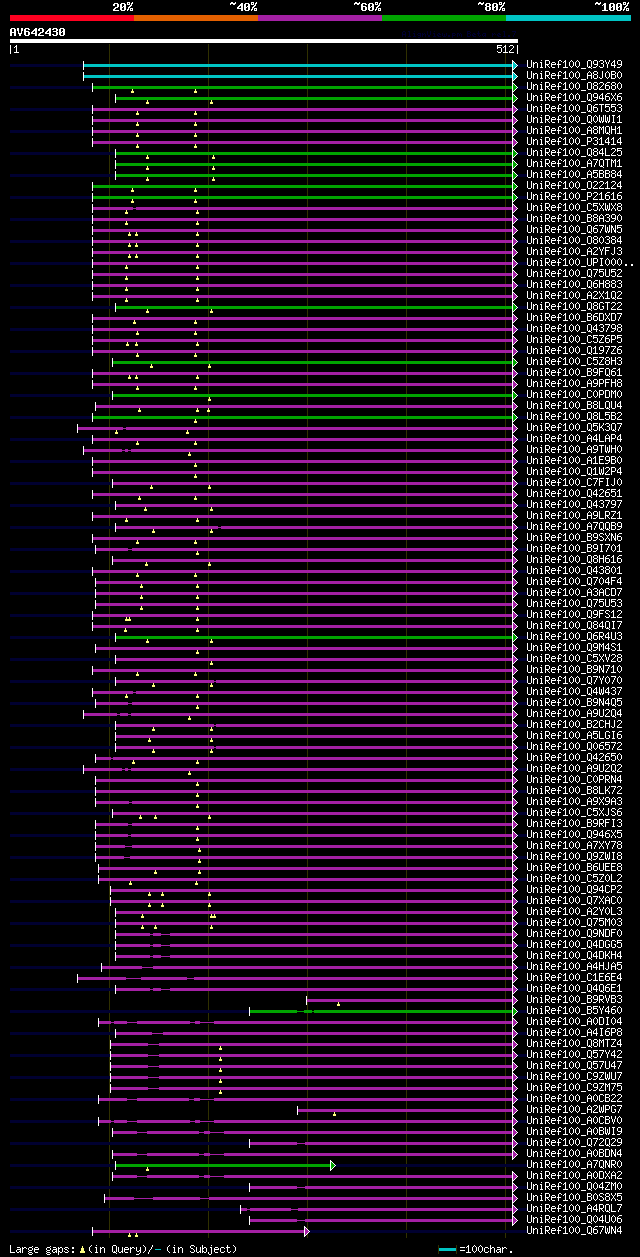The image size is (640, 1257).
Task: Click the white query sequence ruler bar
Action: point(264,41)
